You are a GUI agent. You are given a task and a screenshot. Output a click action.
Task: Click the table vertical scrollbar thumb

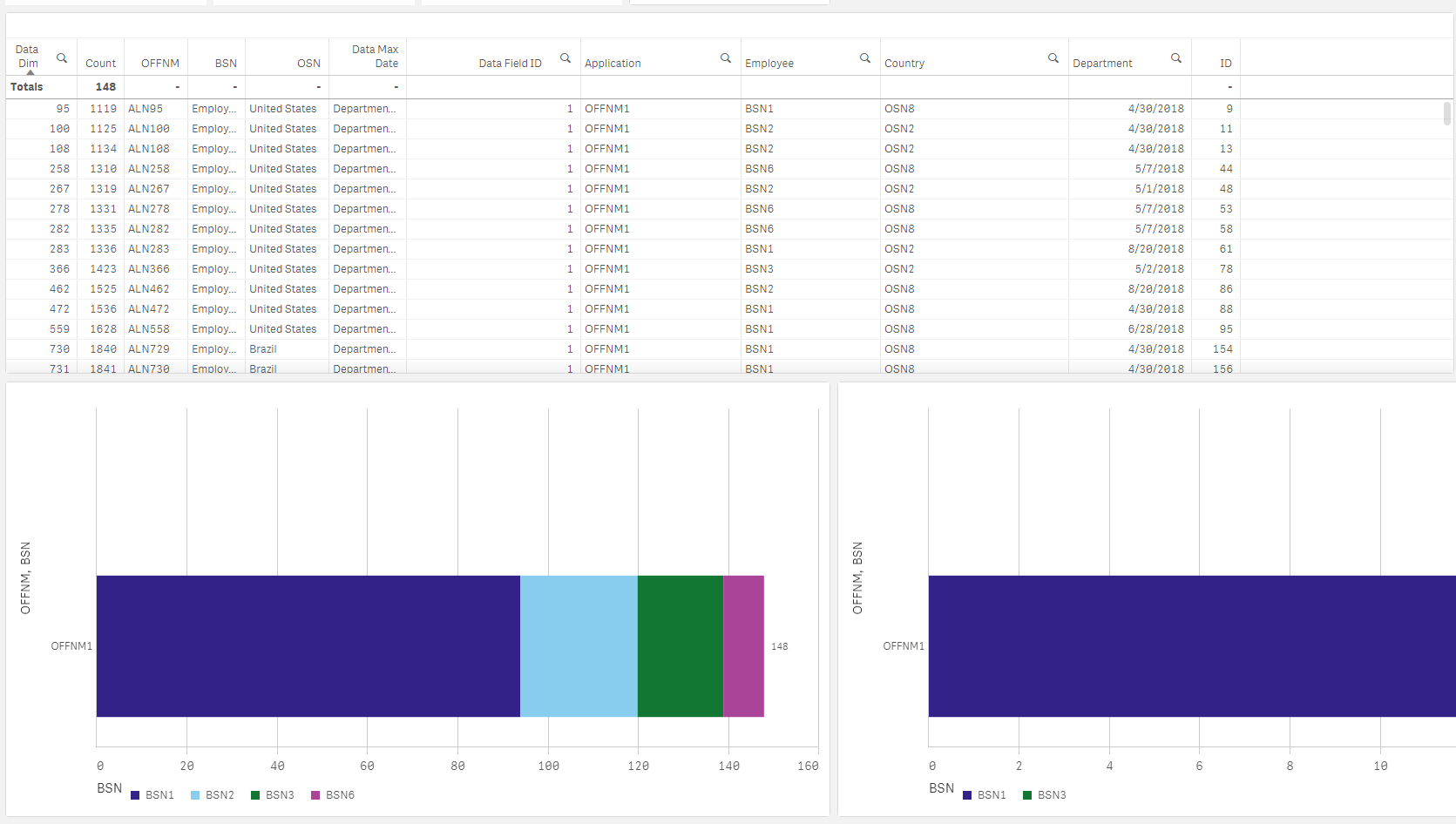tap(1447, 114)
